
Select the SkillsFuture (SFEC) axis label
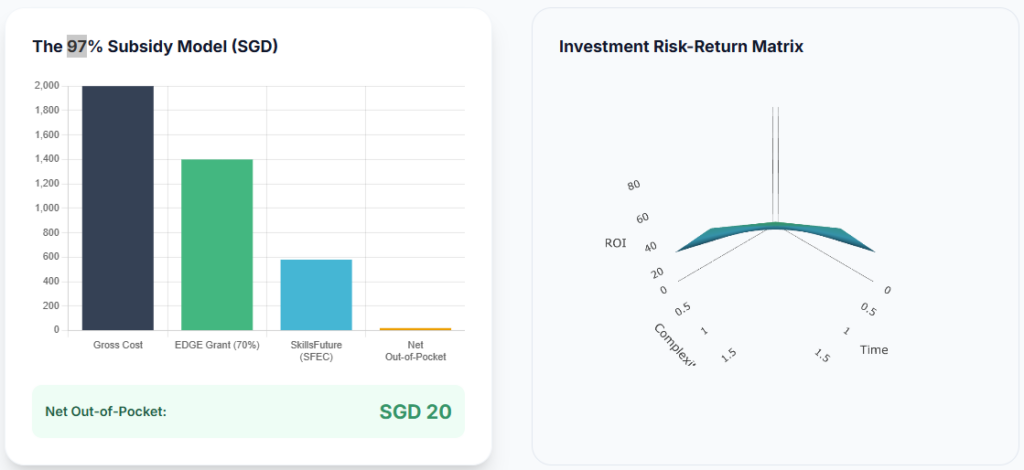tap(316, 351)
